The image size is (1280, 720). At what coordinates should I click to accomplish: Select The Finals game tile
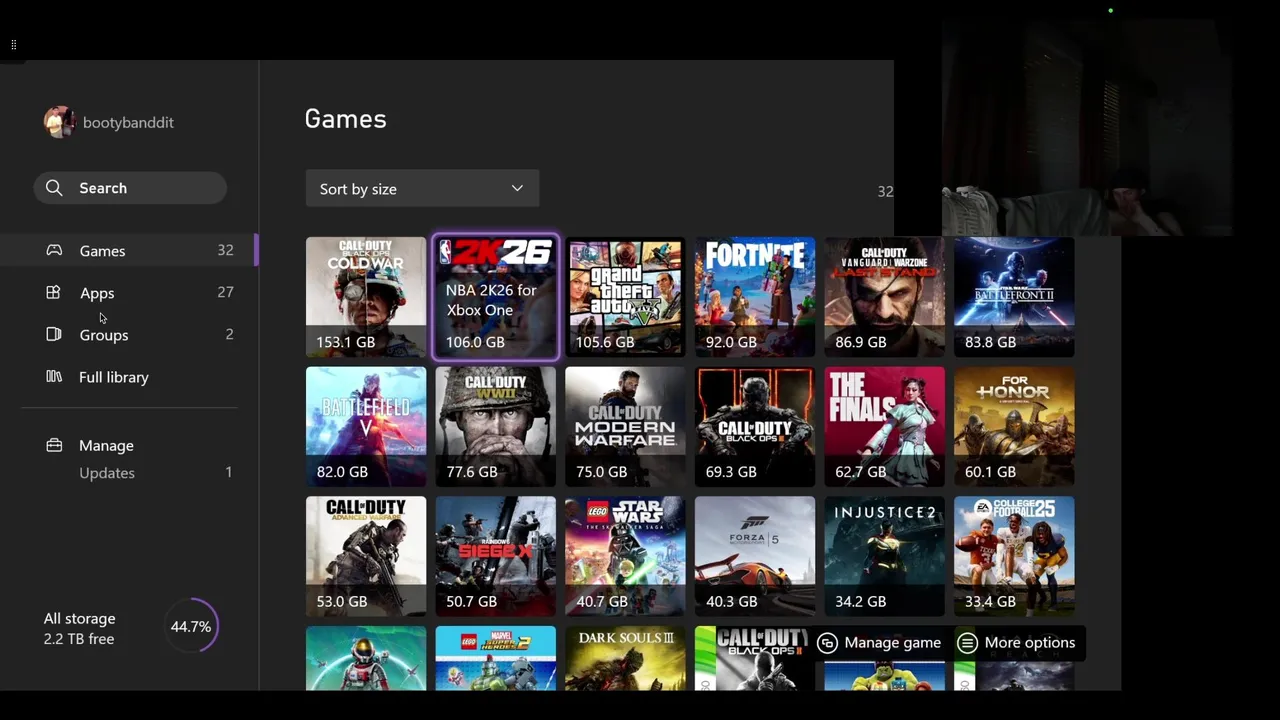885,427
